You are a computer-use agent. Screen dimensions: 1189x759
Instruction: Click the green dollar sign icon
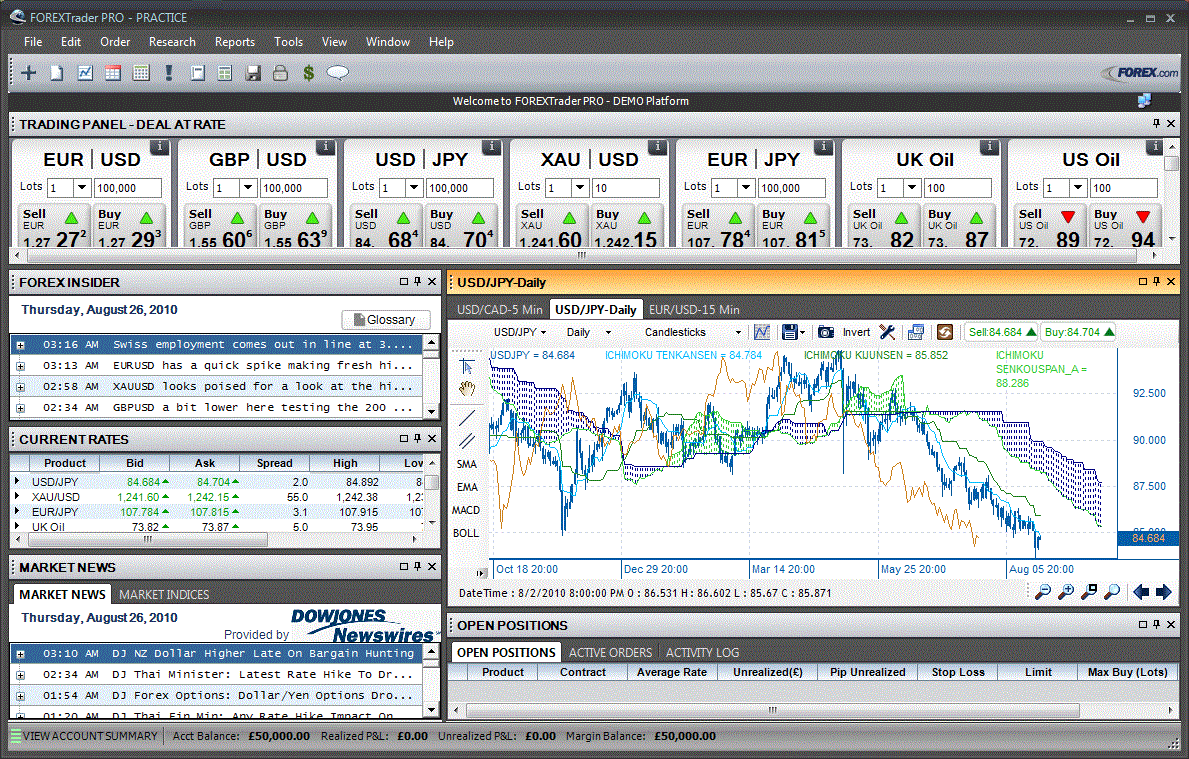pos(309,73)
